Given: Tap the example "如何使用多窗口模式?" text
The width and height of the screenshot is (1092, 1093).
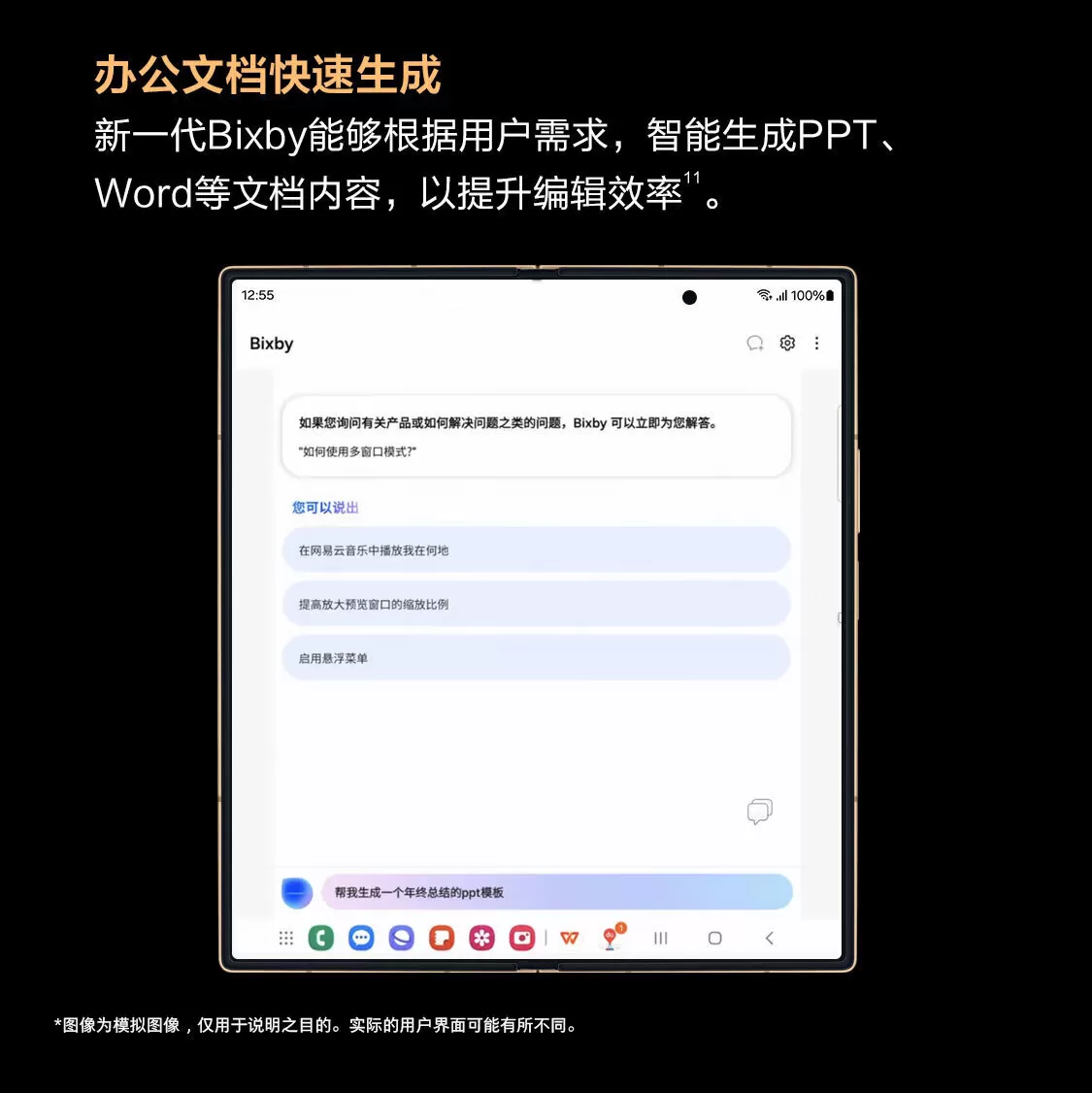Looking at the screenshot, I should (x=357, y=451).
